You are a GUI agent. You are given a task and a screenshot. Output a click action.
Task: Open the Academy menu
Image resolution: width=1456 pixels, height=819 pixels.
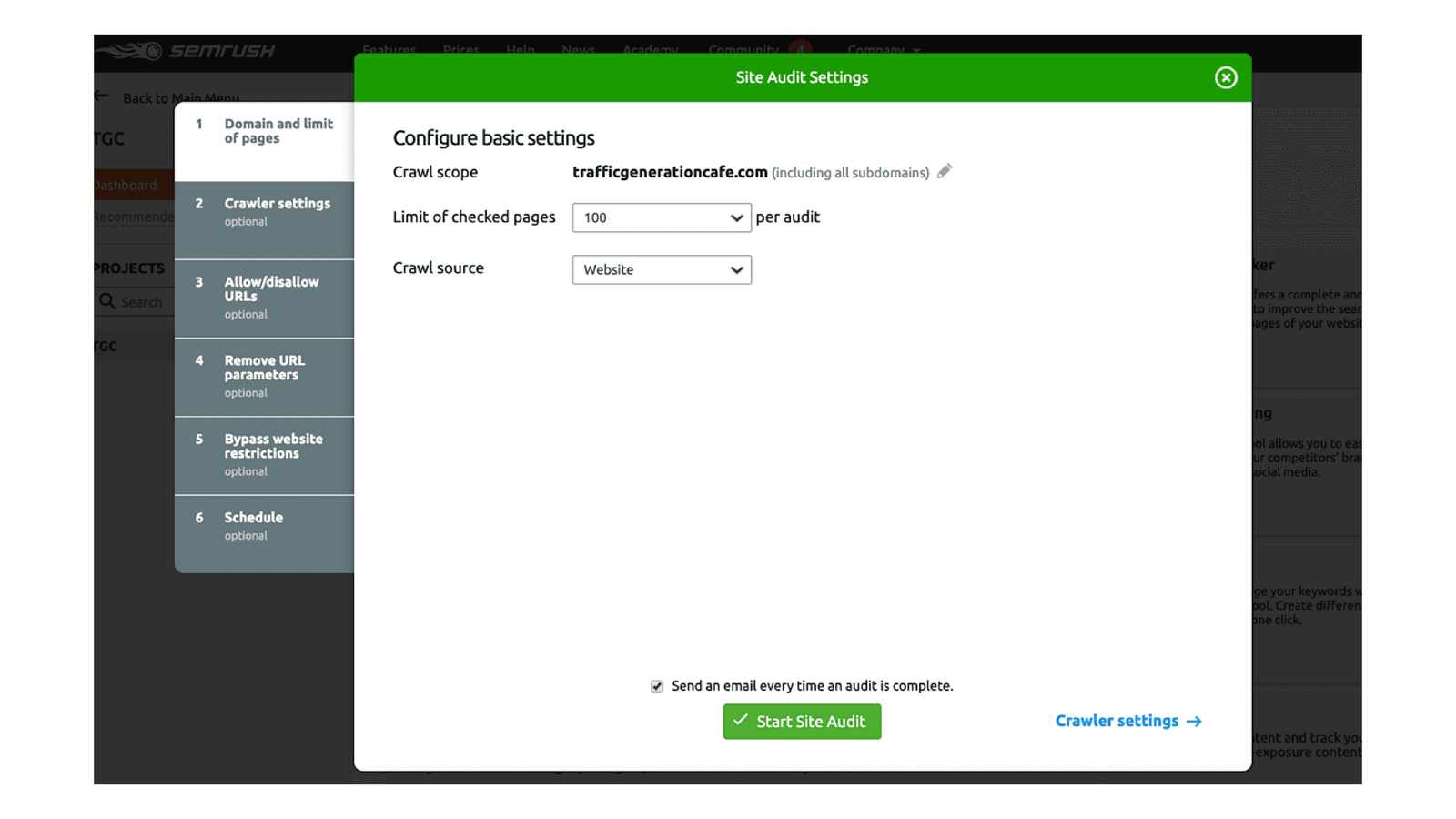[650, 50]
